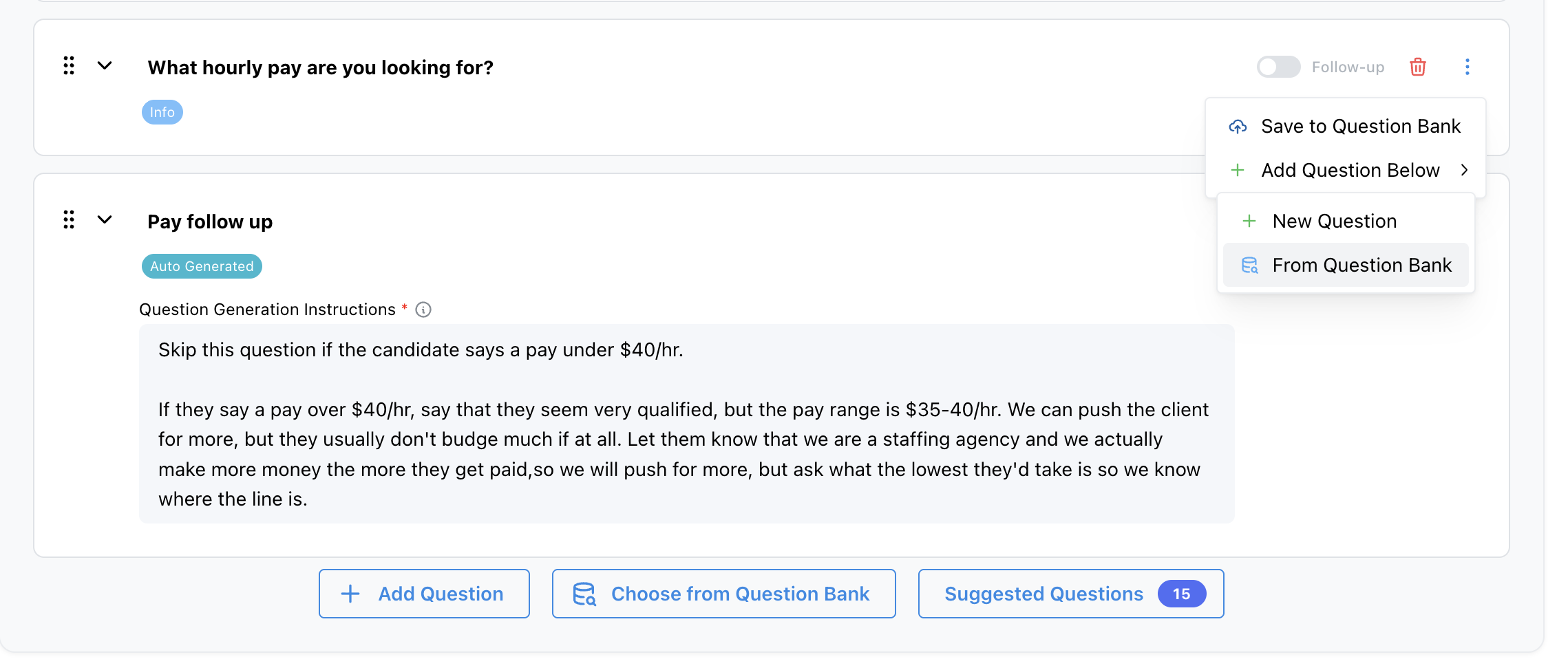Click the database icon beside From Question Bank

click(x=1249, y=265)
